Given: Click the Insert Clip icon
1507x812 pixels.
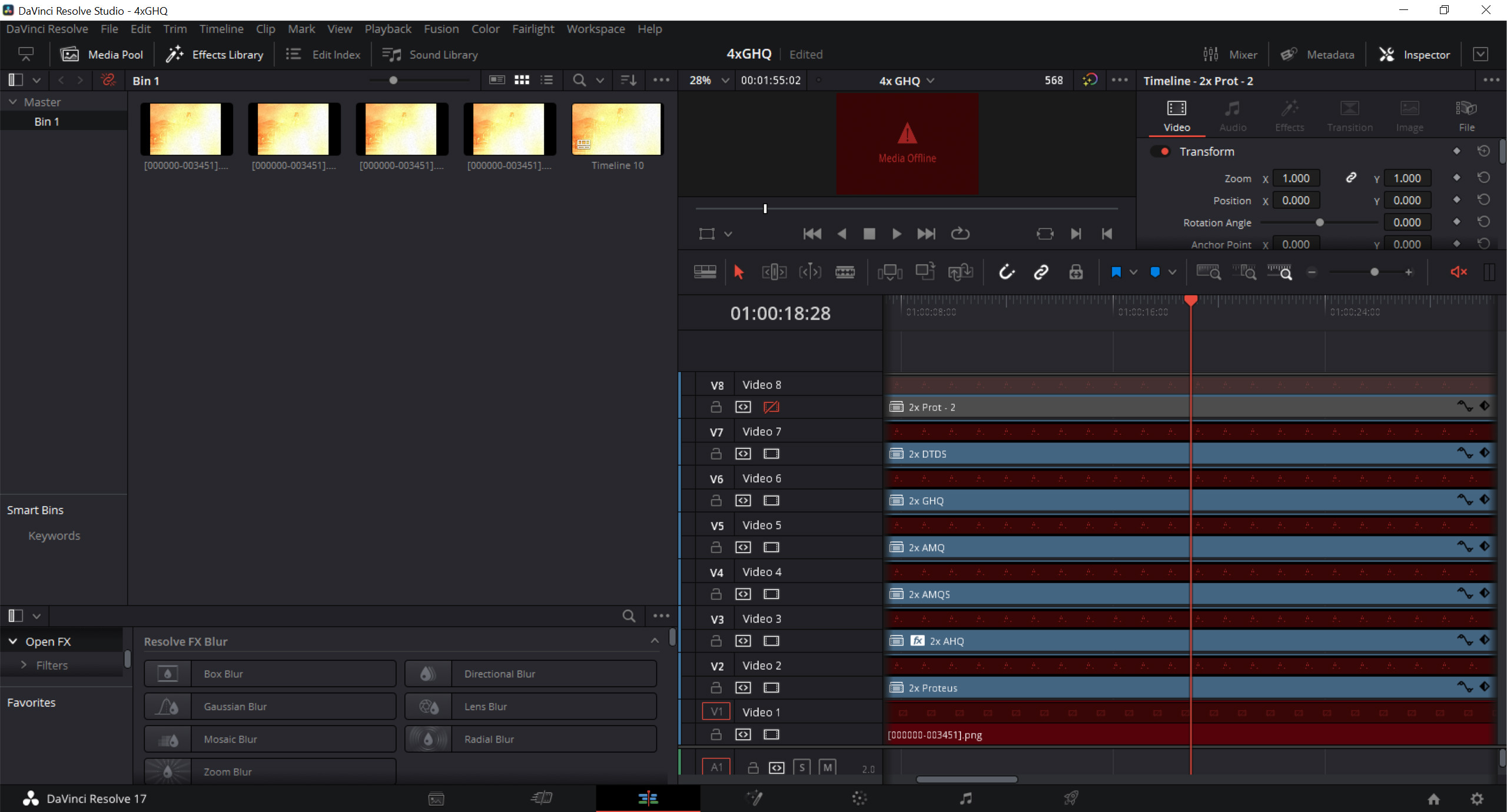Looking at the screenshot, I should 889,272.
